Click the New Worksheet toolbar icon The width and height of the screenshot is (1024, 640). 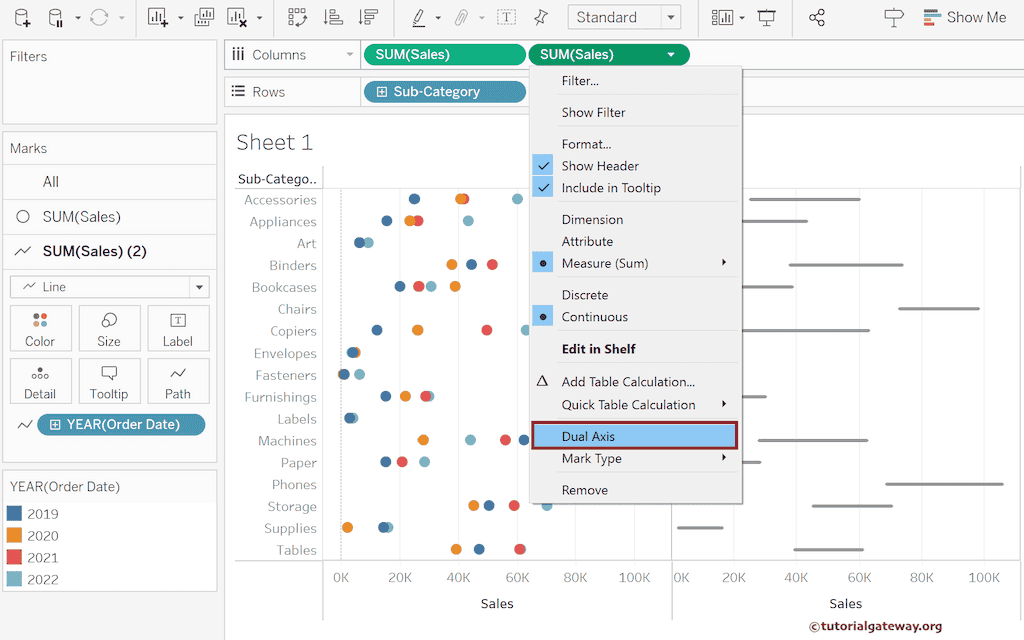pos(157,18)
